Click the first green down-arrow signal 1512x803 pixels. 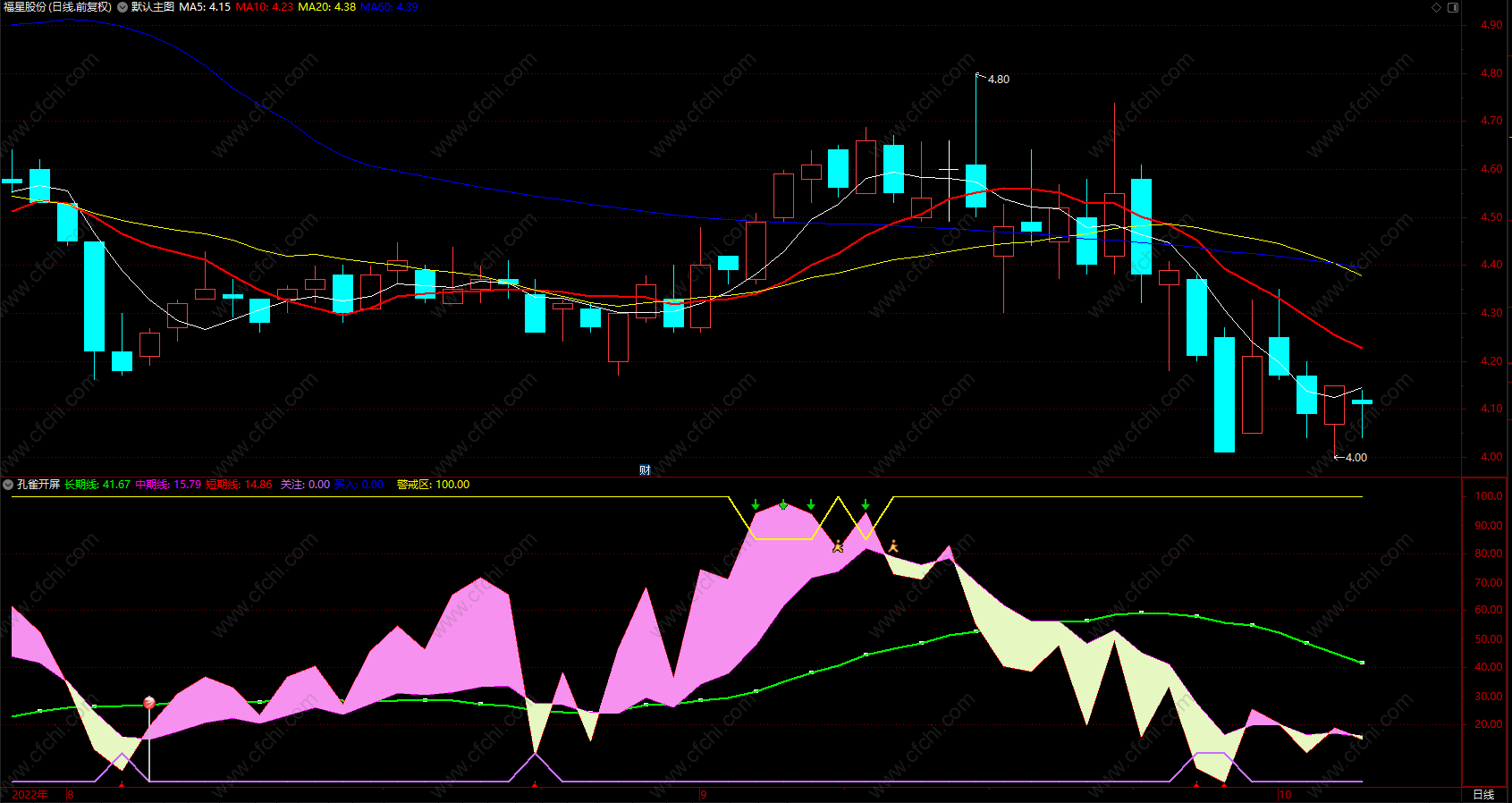pyautogui.click(x=756, y=505)
